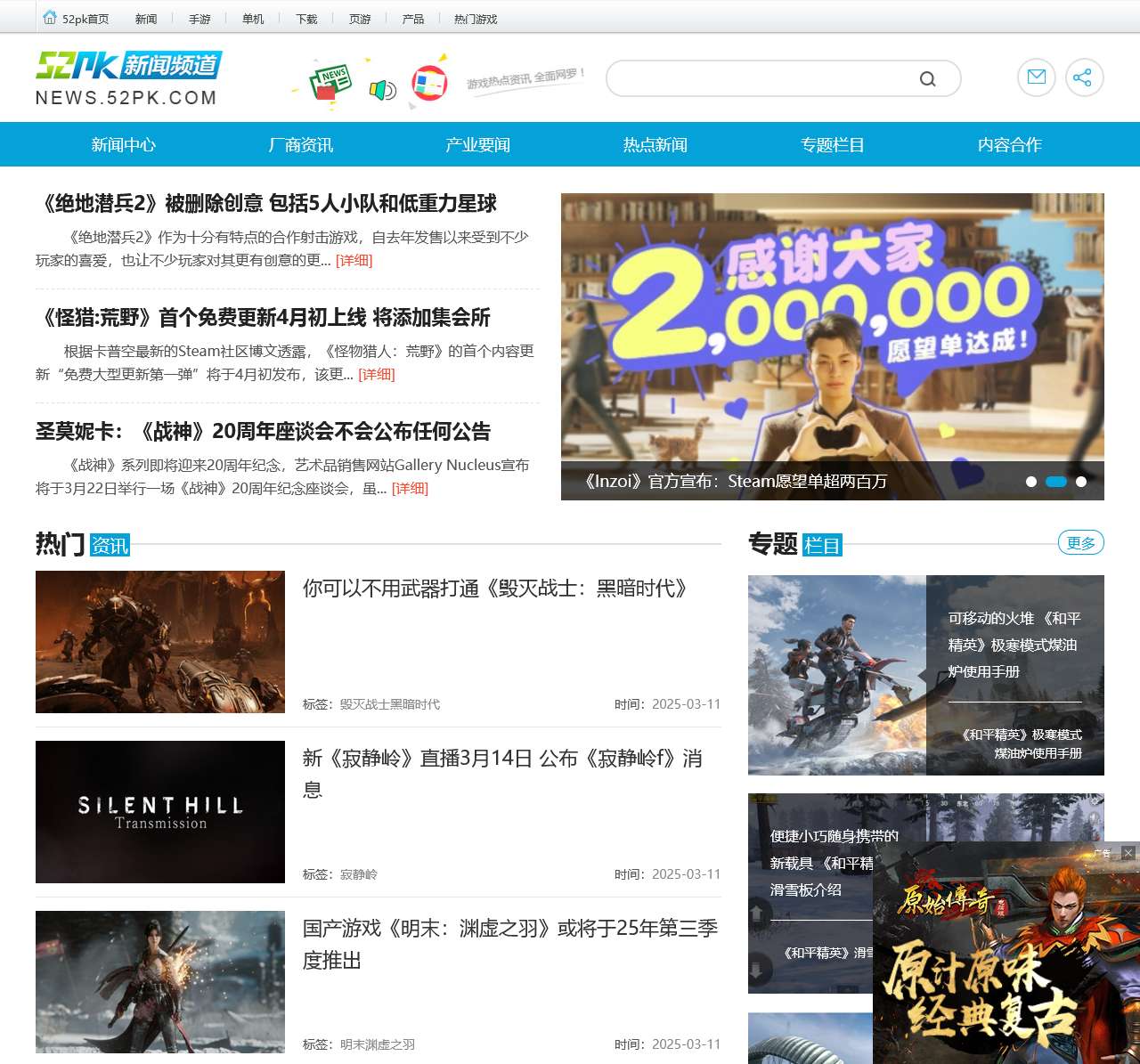Click the 《Inzoi》官方宣布 banner caption
The image size is (1140, 1064).
(x=734, y=482)
